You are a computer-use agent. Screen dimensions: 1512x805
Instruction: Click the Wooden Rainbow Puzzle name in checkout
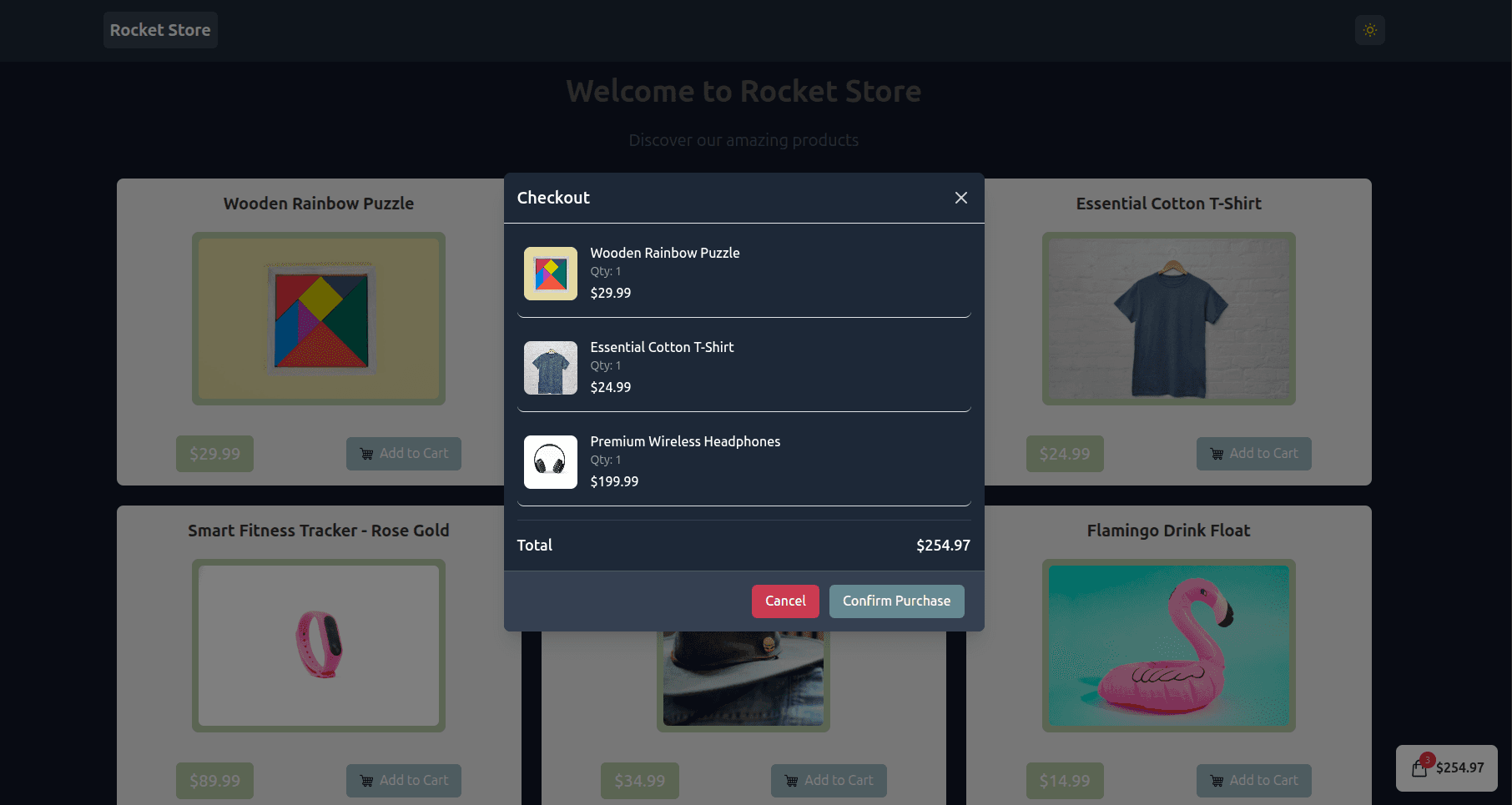click(665, 253)
